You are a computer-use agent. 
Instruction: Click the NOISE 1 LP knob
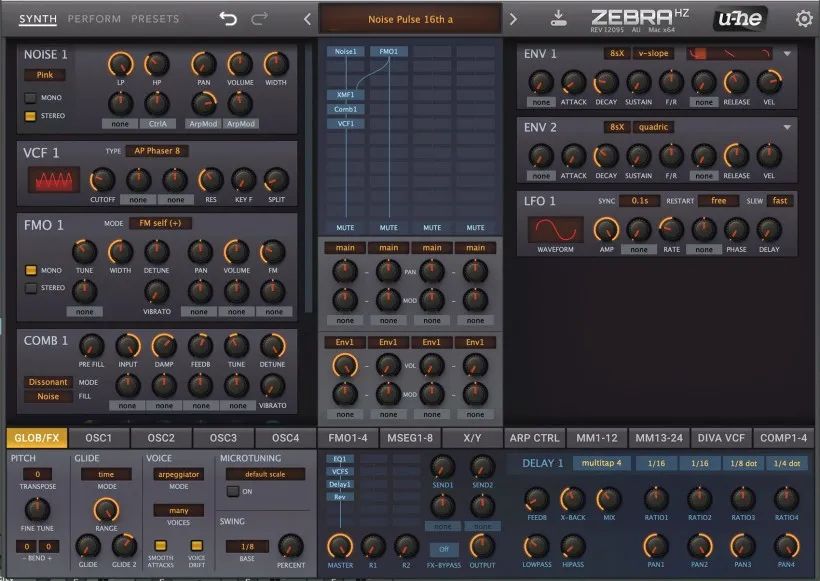tap(121, 64)
